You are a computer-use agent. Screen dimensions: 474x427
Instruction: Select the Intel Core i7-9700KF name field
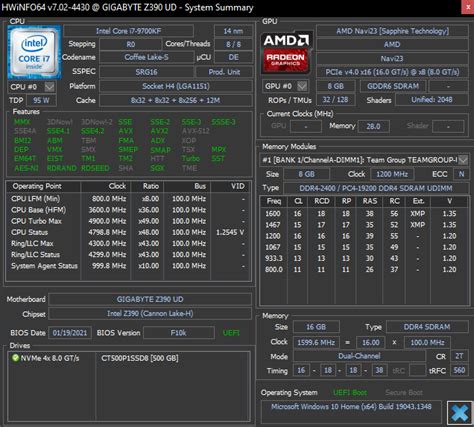(128, 31)
